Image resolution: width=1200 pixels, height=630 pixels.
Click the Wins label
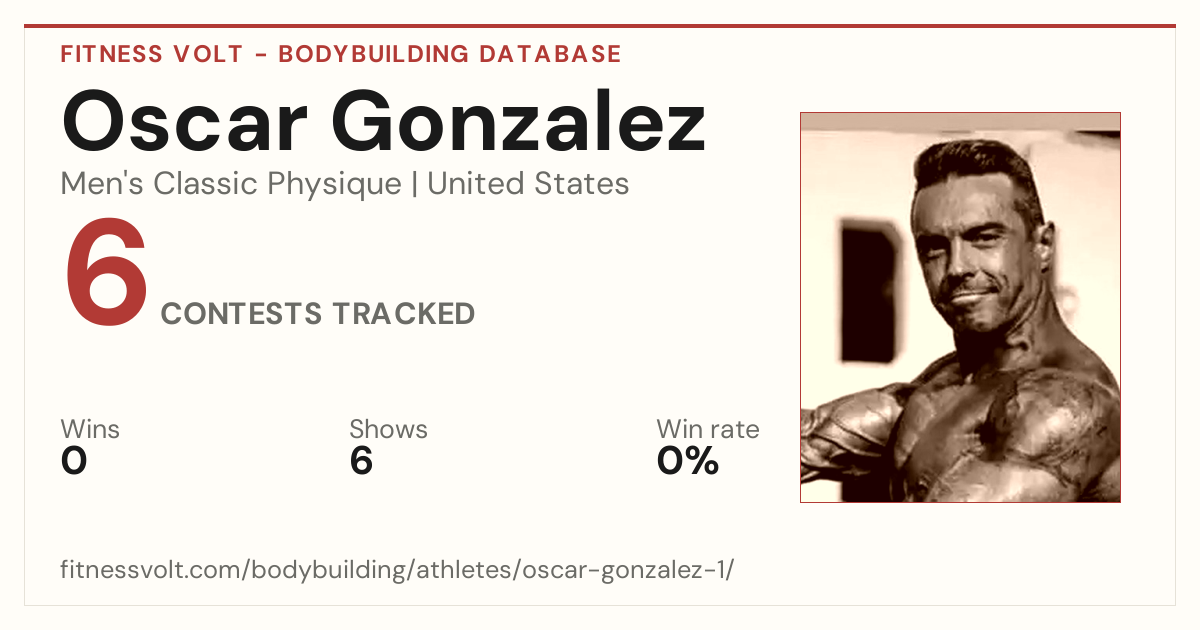coord(90,429)
